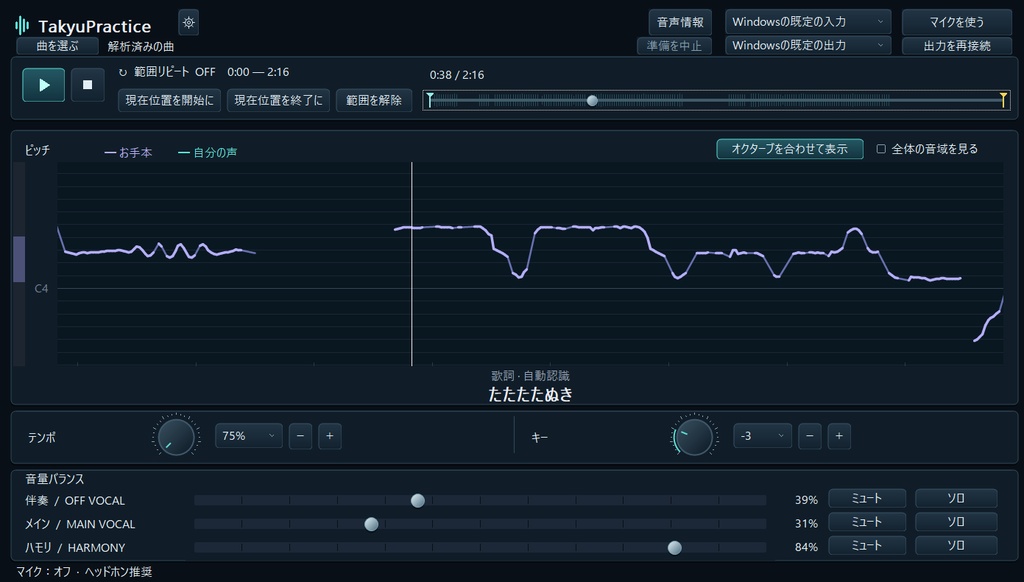Start playback with the play button

44,85
